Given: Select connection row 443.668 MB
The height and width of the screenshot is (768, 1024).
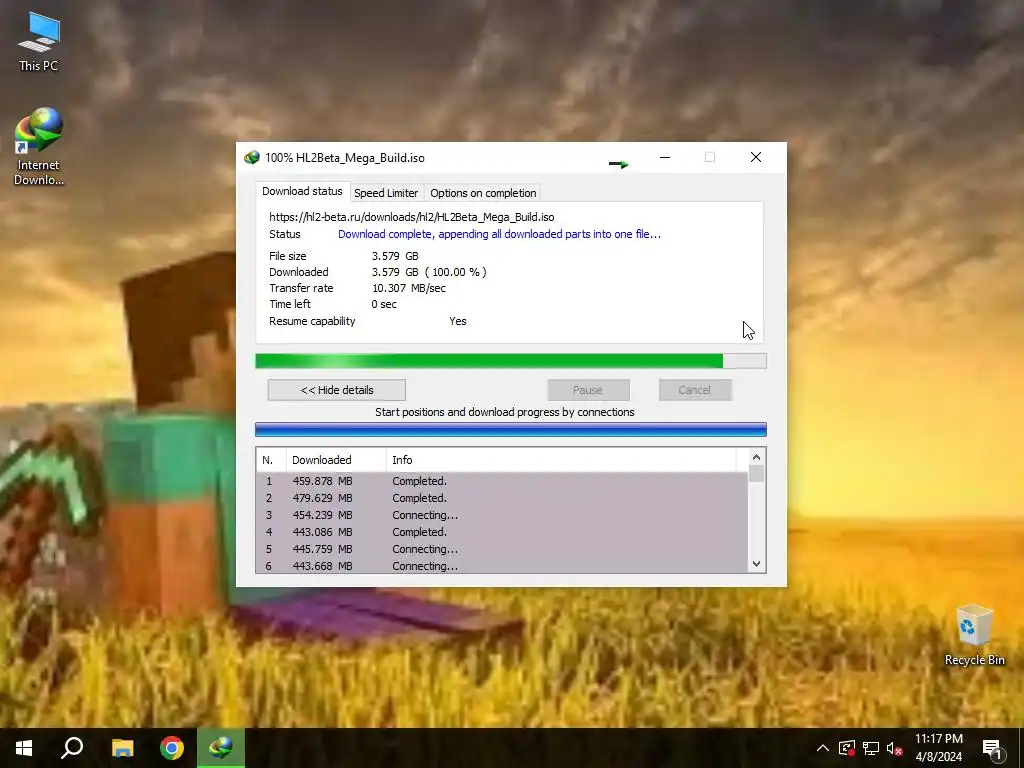Looking at the screenshot, I should pos(502,566).
